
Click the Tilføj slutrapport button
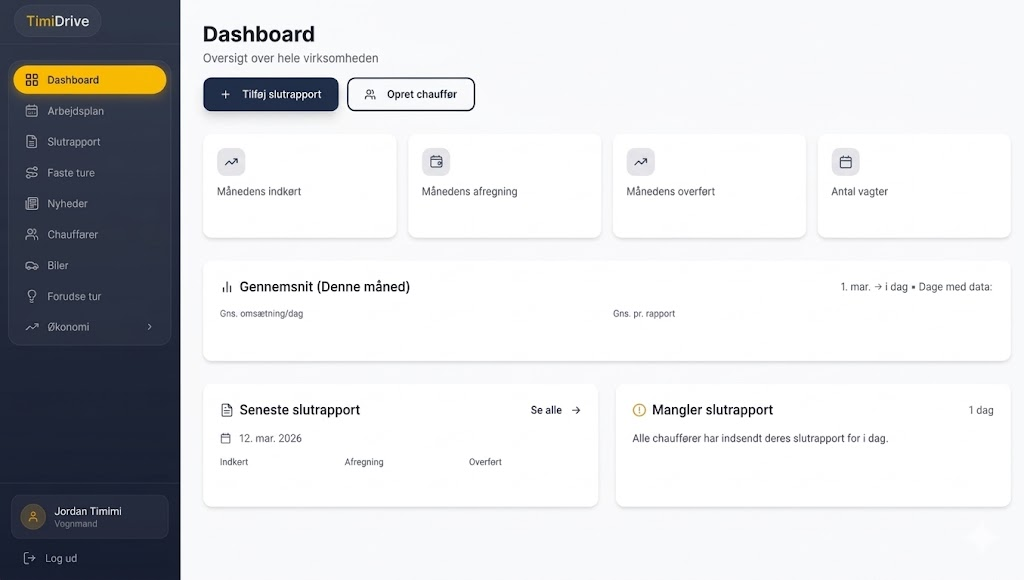tap(271, 94)
